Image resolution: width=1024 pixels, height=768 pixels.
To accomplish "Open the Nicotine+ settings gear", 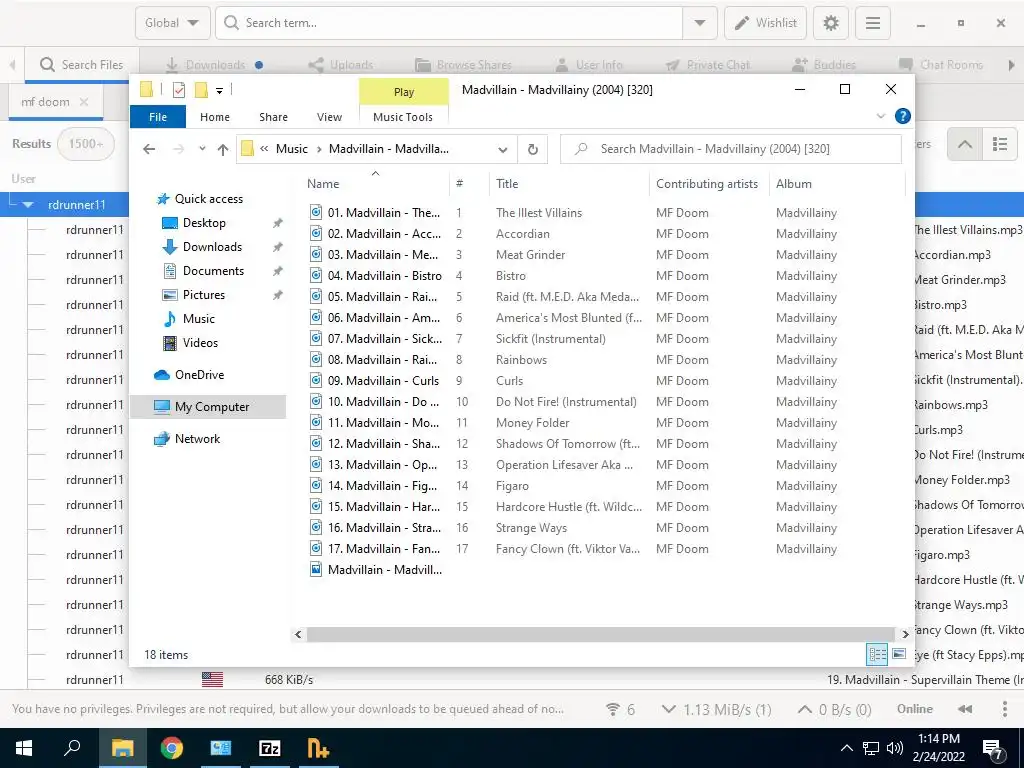I will (x=831, y=24).
